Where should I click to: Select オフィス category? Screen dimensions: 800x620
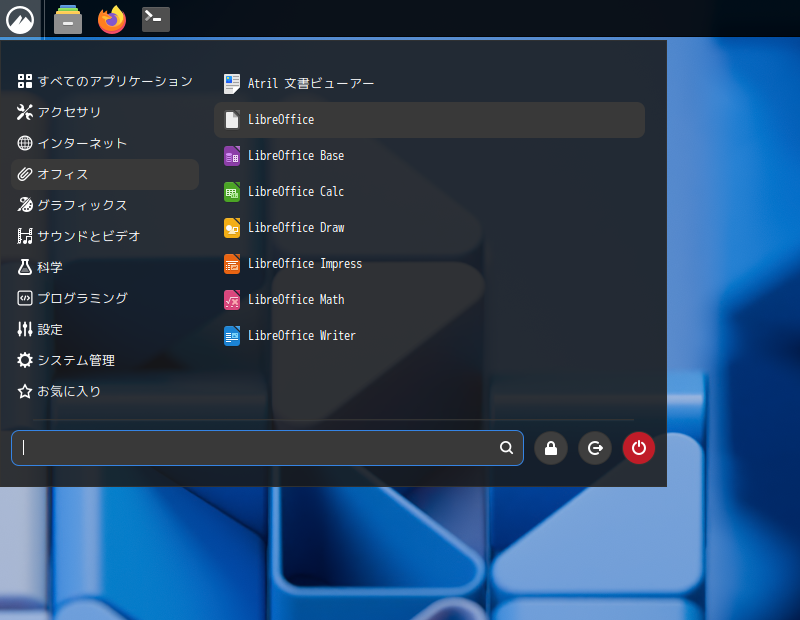[x=105, y=175]
